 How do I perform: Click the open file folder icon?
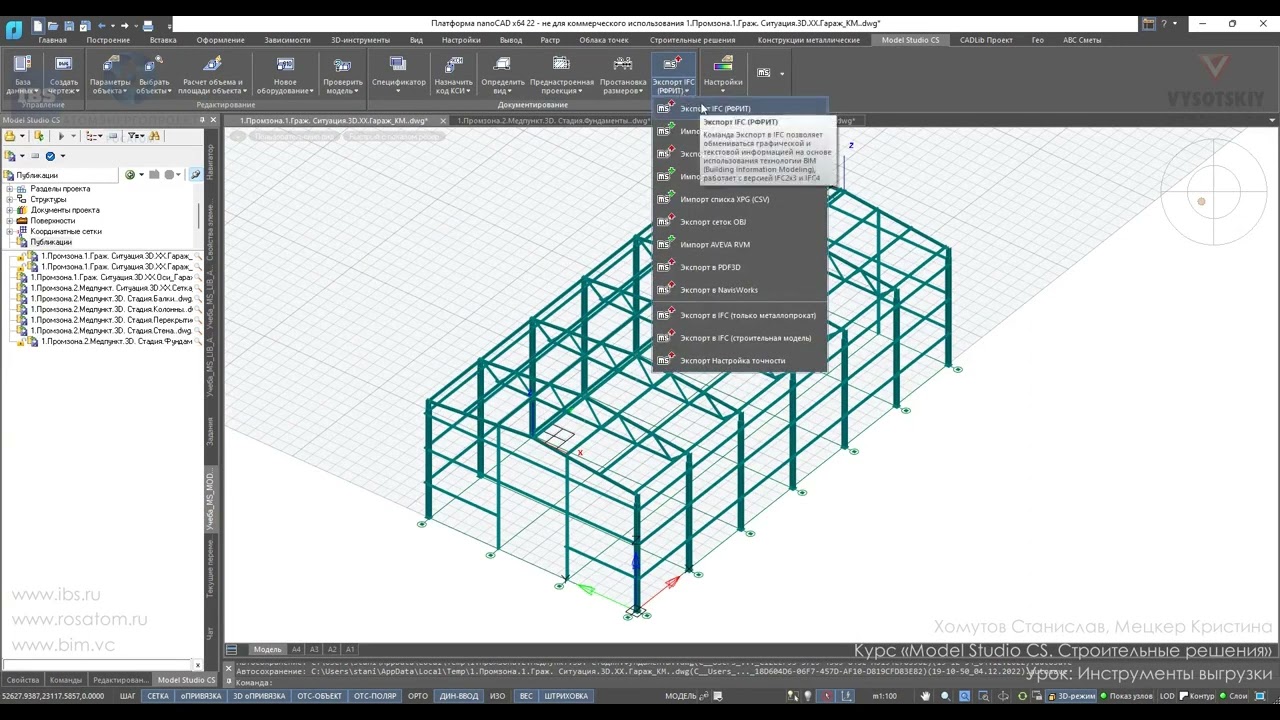(x=52, y=25)
